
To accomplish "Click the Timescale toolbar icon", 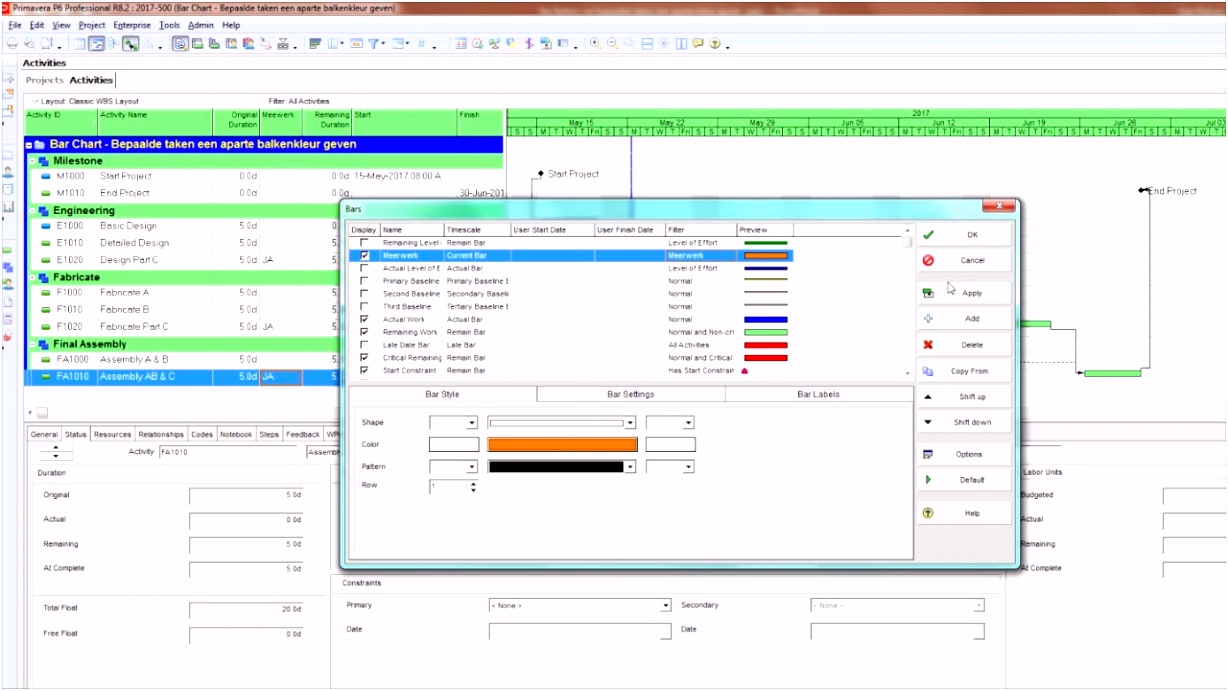I will coord(356,44).
